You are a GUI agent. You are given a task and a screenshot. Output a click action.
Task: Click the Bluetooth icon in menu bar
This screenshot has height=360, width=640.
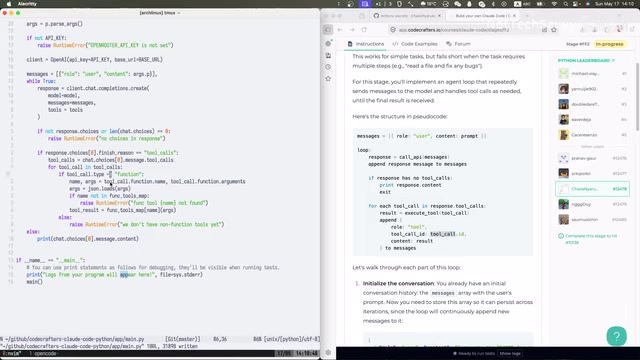(x=493, y=4)
